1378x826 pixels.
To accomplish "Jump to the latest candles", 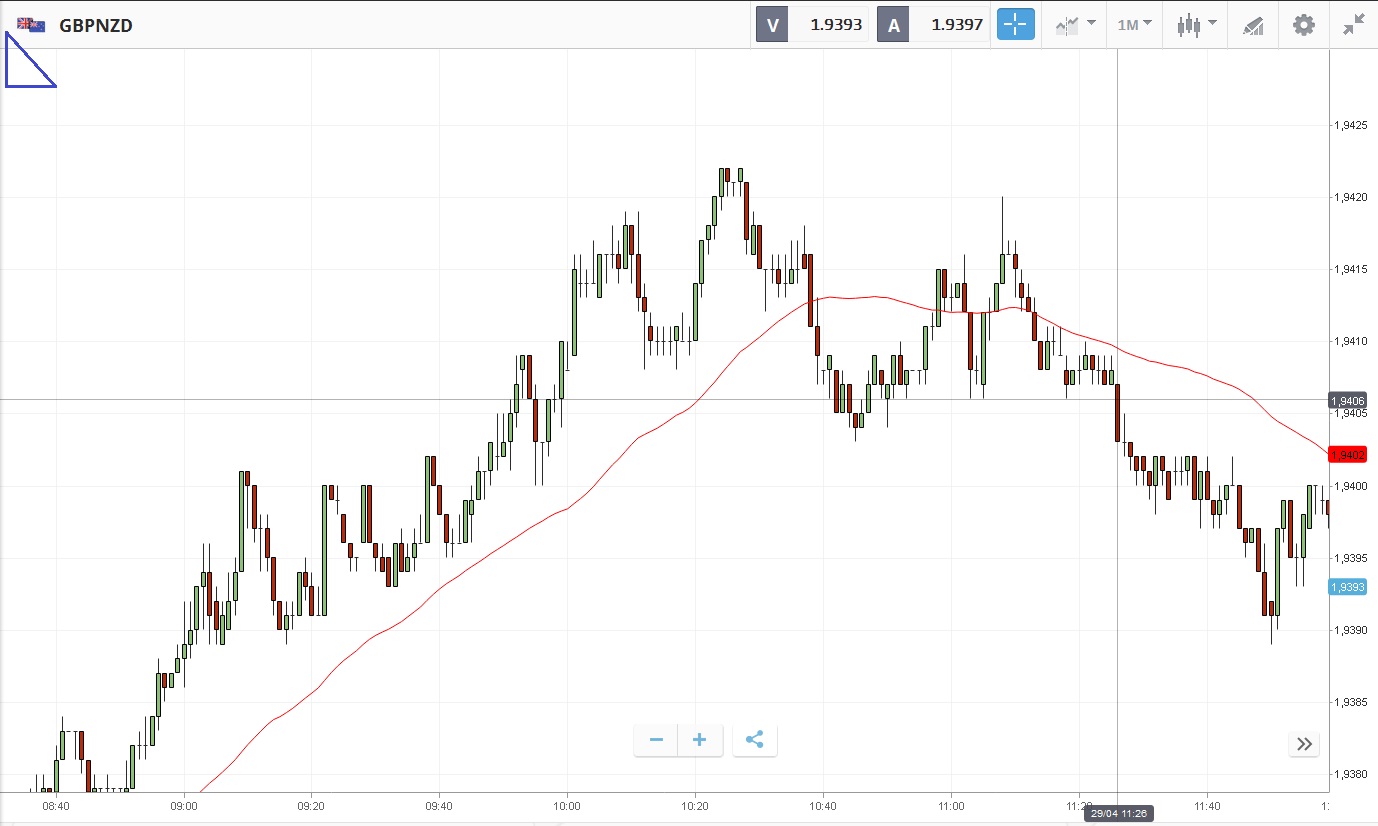I will tap(1304, 743).
